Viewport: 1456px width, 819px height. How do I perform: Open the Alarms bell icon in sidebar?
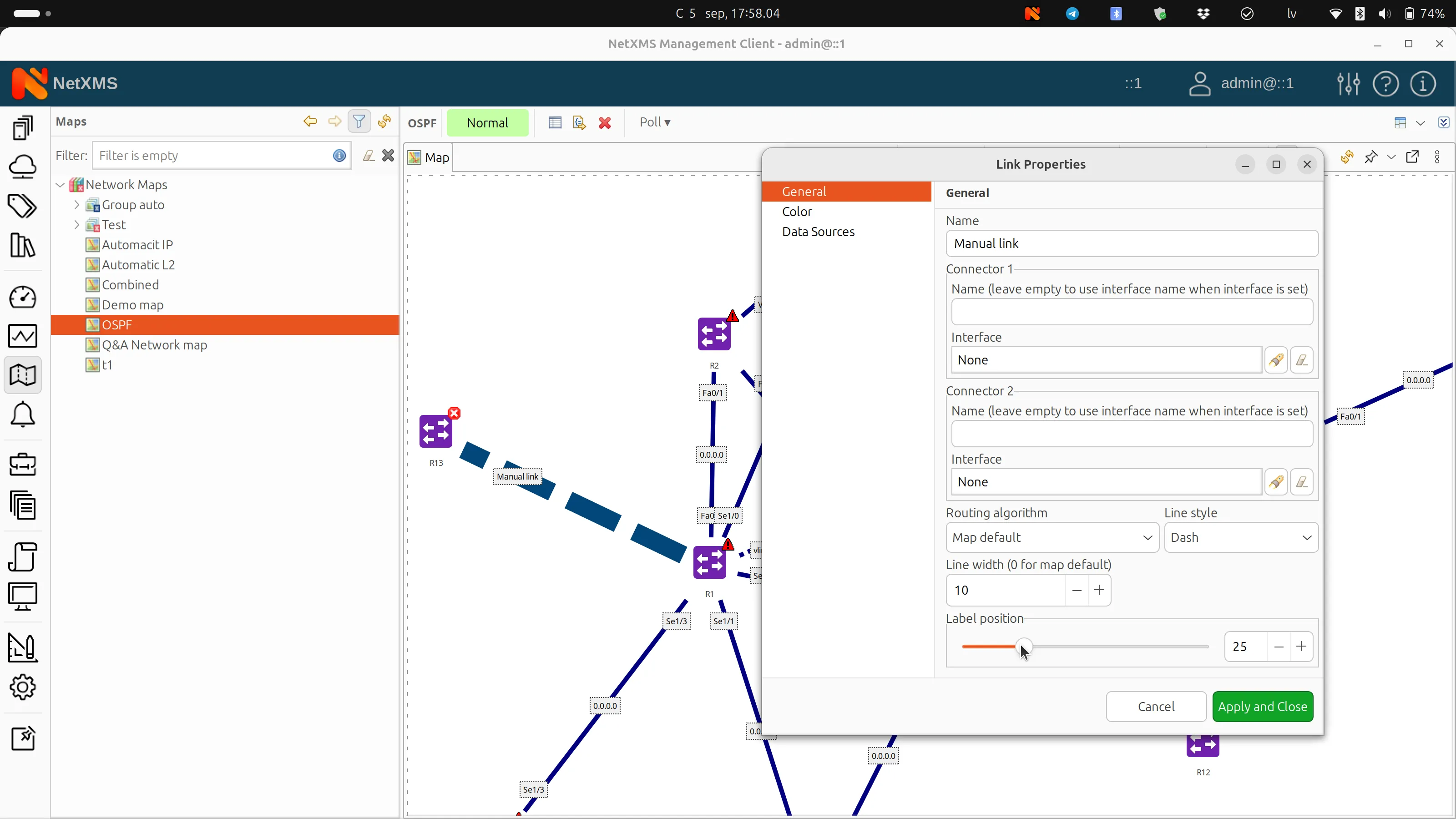pos(23,415)
